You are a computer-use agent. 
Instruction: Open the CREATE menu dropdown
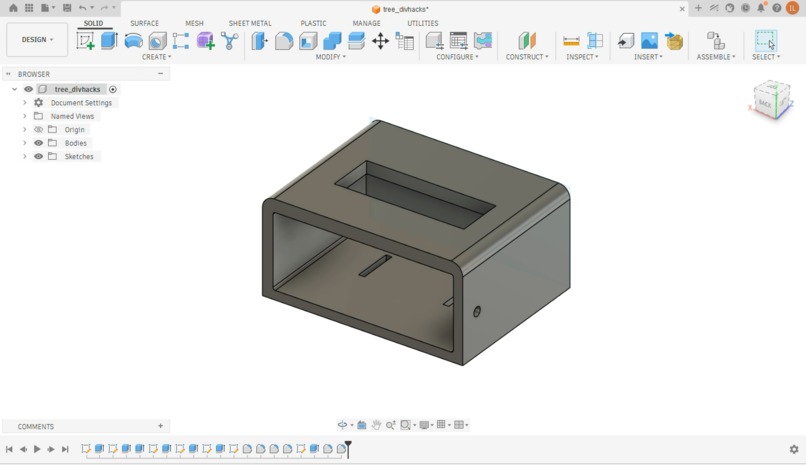(157, 57)
